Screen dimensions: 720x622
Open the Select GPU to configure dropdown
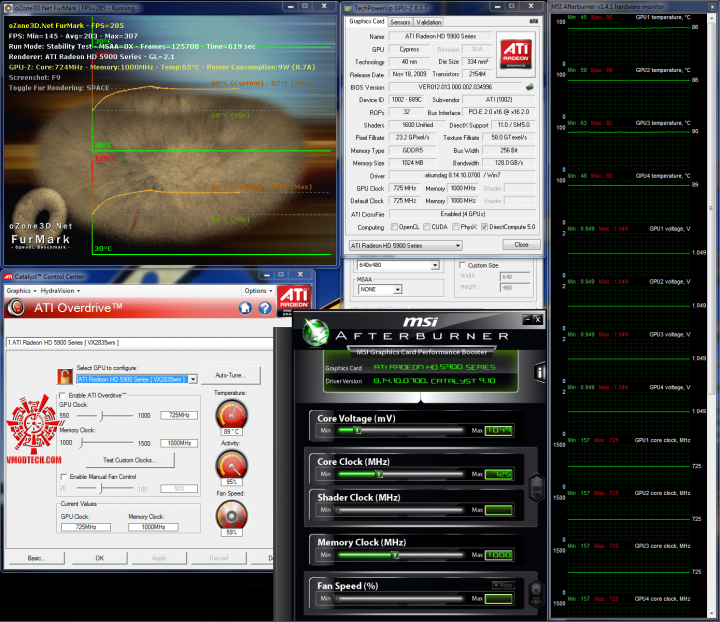coord(193,379)
